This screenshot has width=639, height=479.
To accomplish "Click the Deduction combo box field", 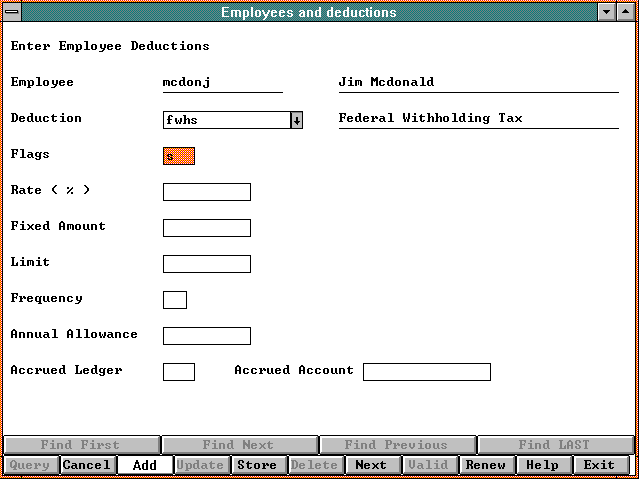I will (226, 120).
